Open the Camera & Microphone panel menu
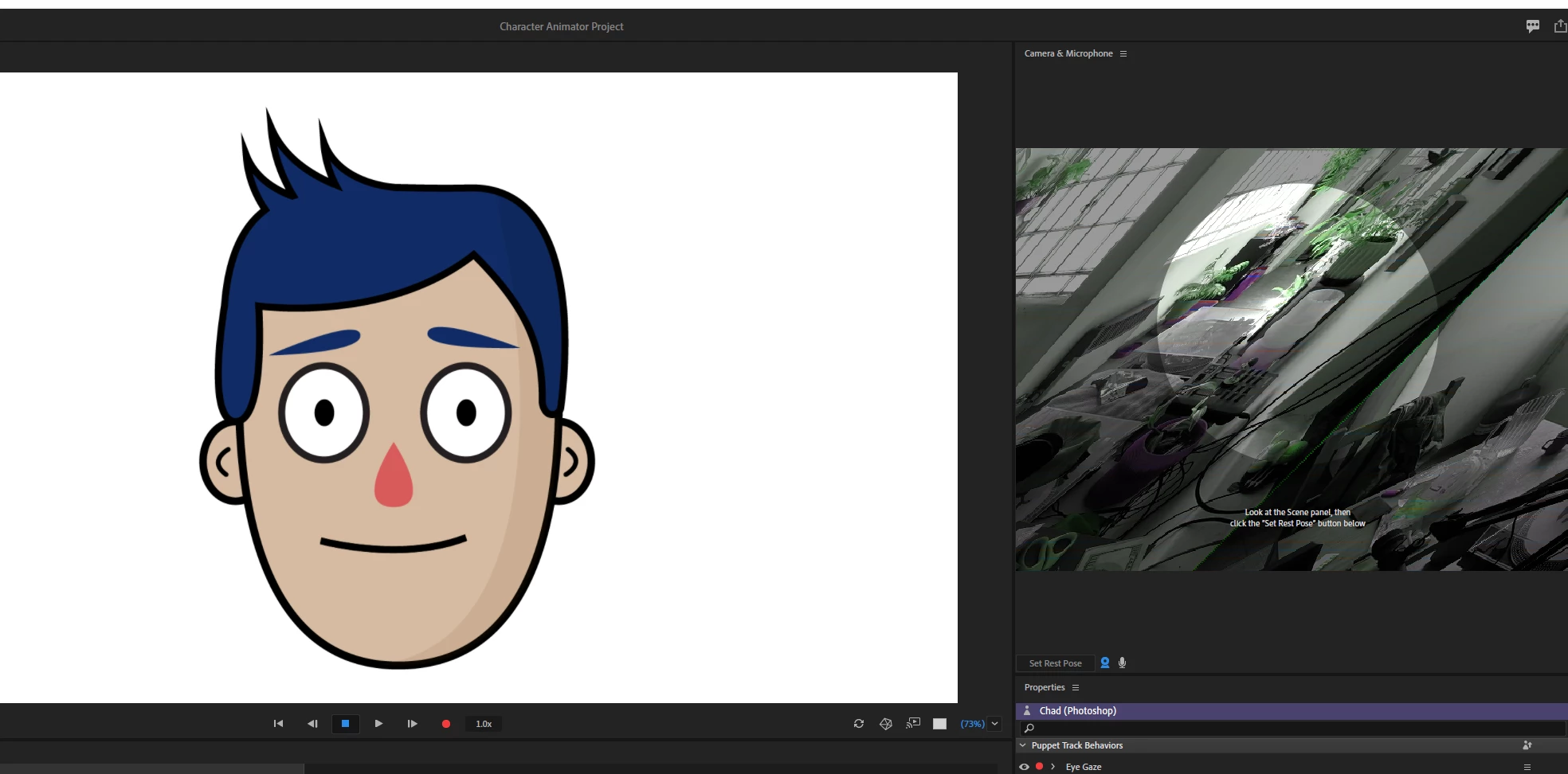 1123,54
